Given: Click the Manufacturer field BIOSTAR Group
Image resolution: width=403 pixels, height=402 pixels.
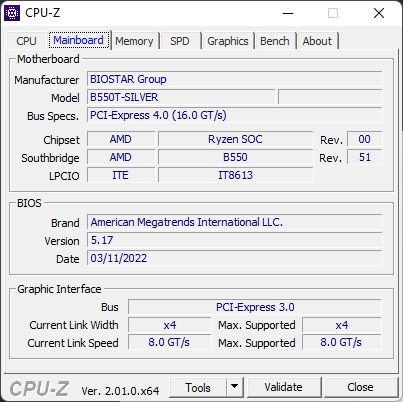Looking at the screenshot, I should point(235,79).
